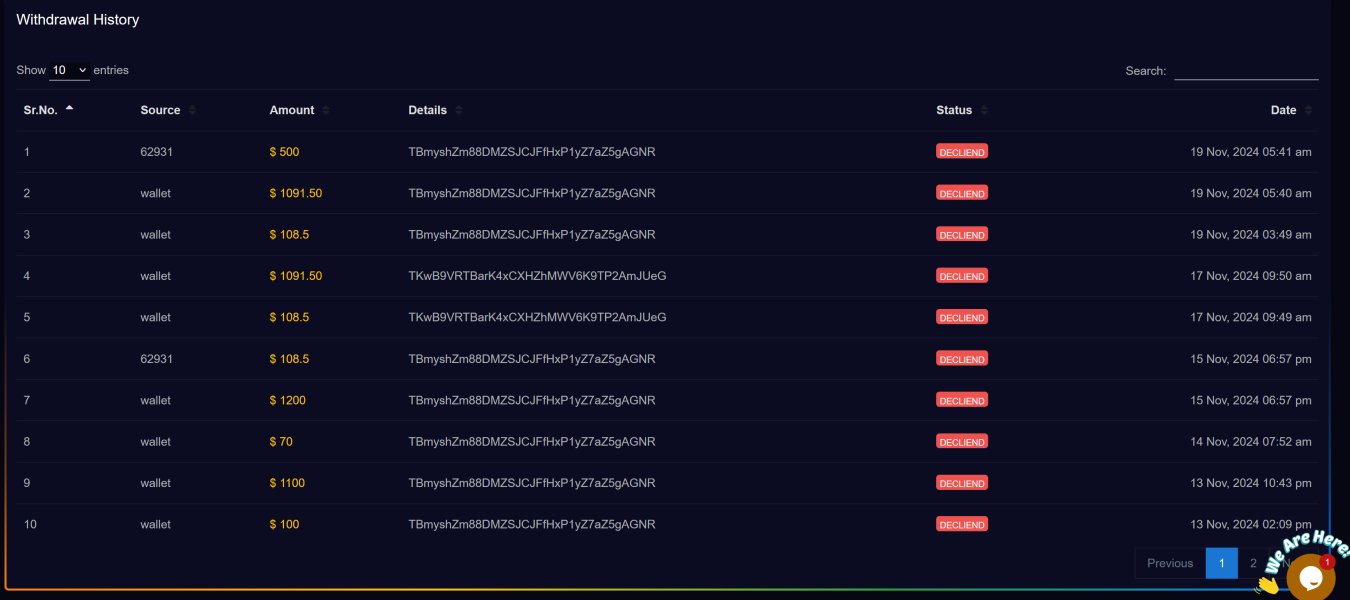Click the Details column sort arrows

(458, 110)
